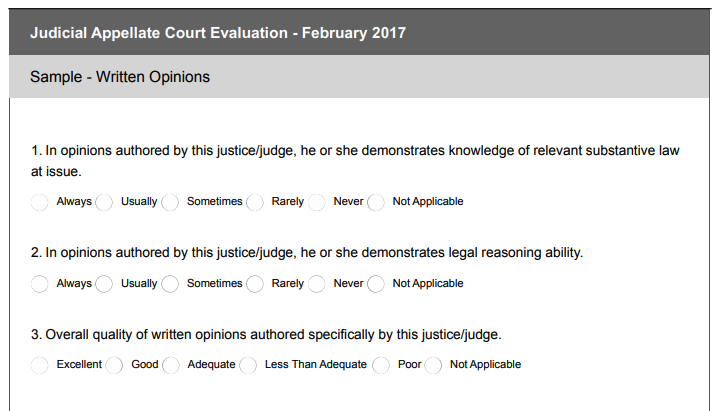
Task: Select Usually for question 1
Action: point(104,202)
